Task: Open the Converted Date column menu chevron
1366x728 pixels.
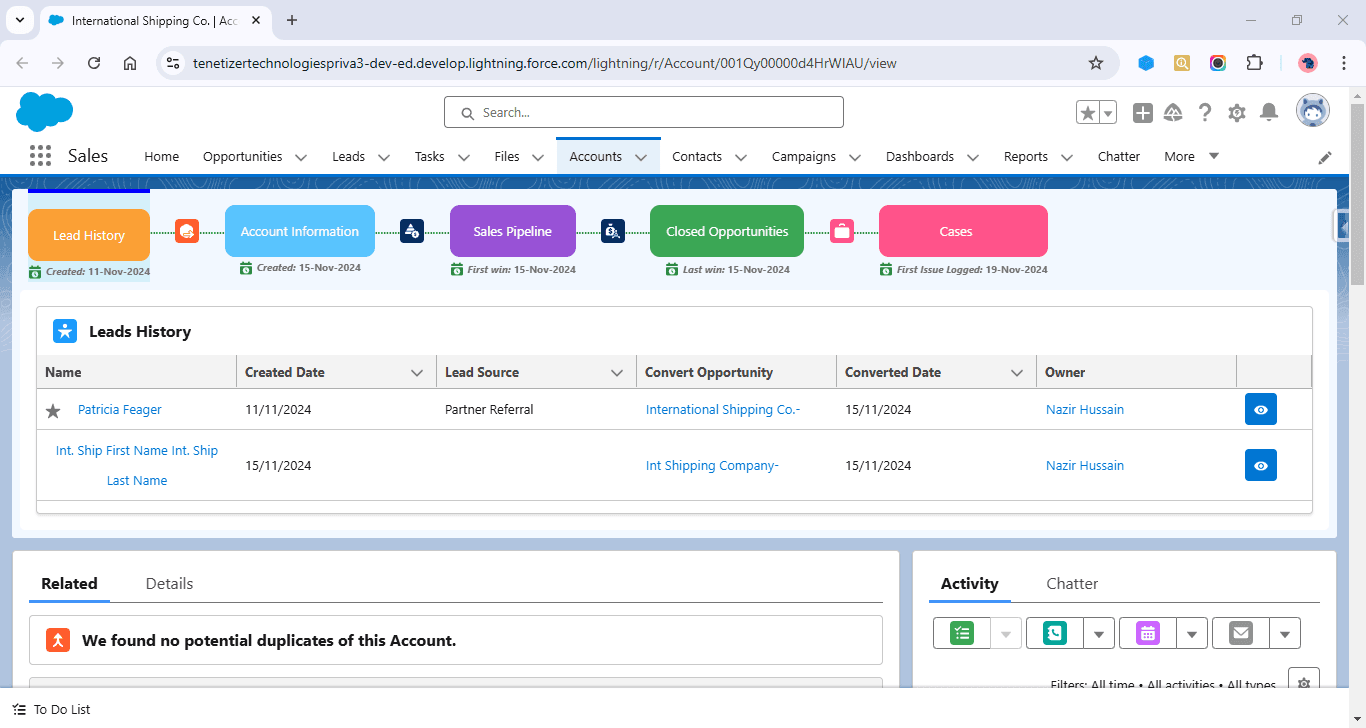Action: click(1017, 372)
